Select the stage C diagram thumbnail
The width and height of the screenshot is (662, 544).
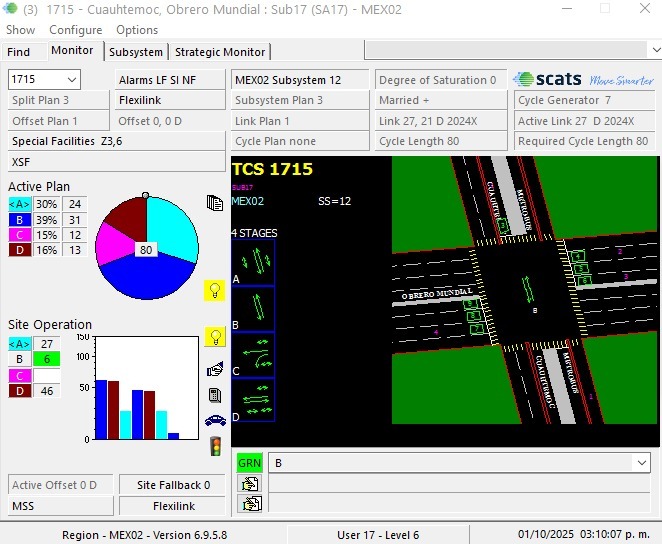click(x=253, y=355)
